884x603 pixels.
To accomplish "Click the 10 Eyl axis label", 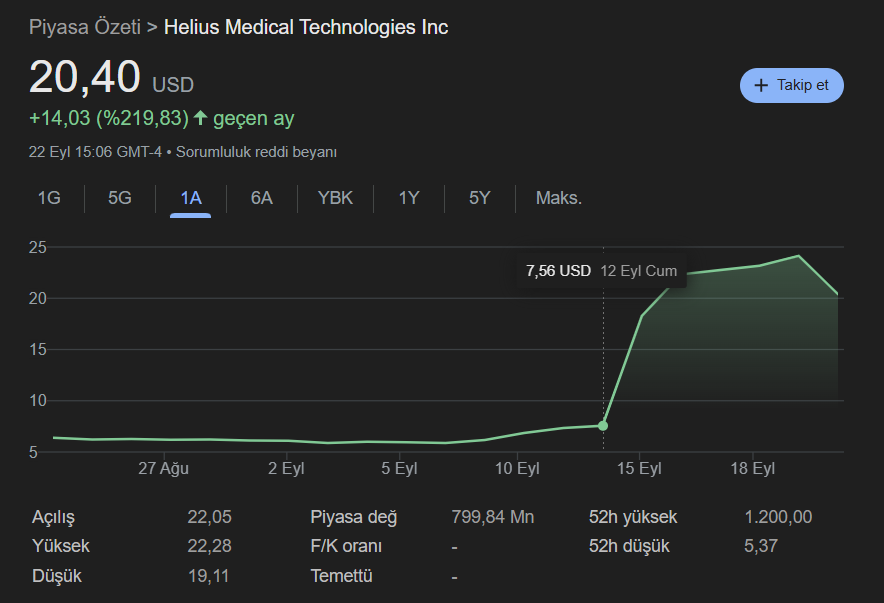I will (517, 468).
